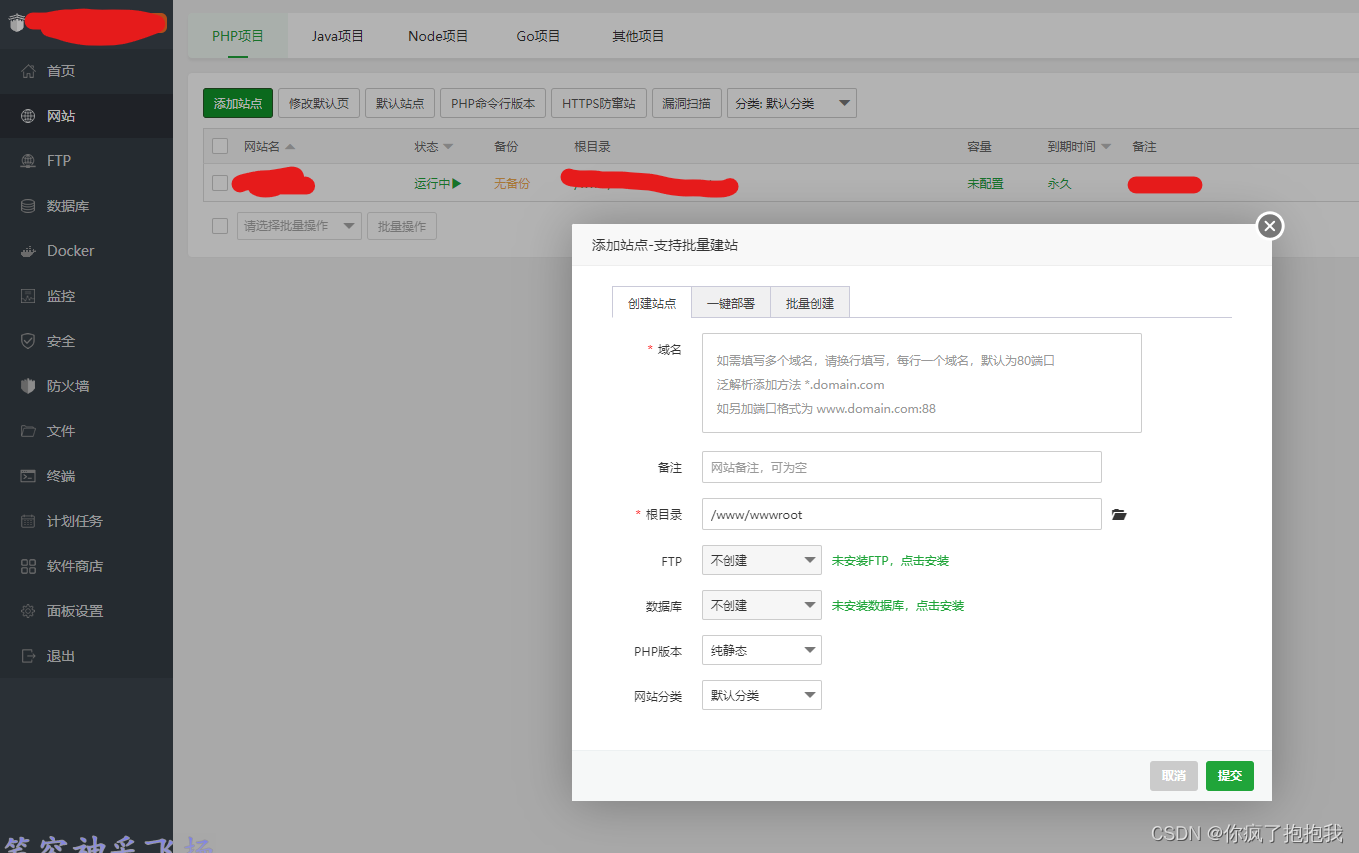This screenshot has width=1359, height=853.
Task: Open the 数据库 不创建 dropdown
Action: 762,606
